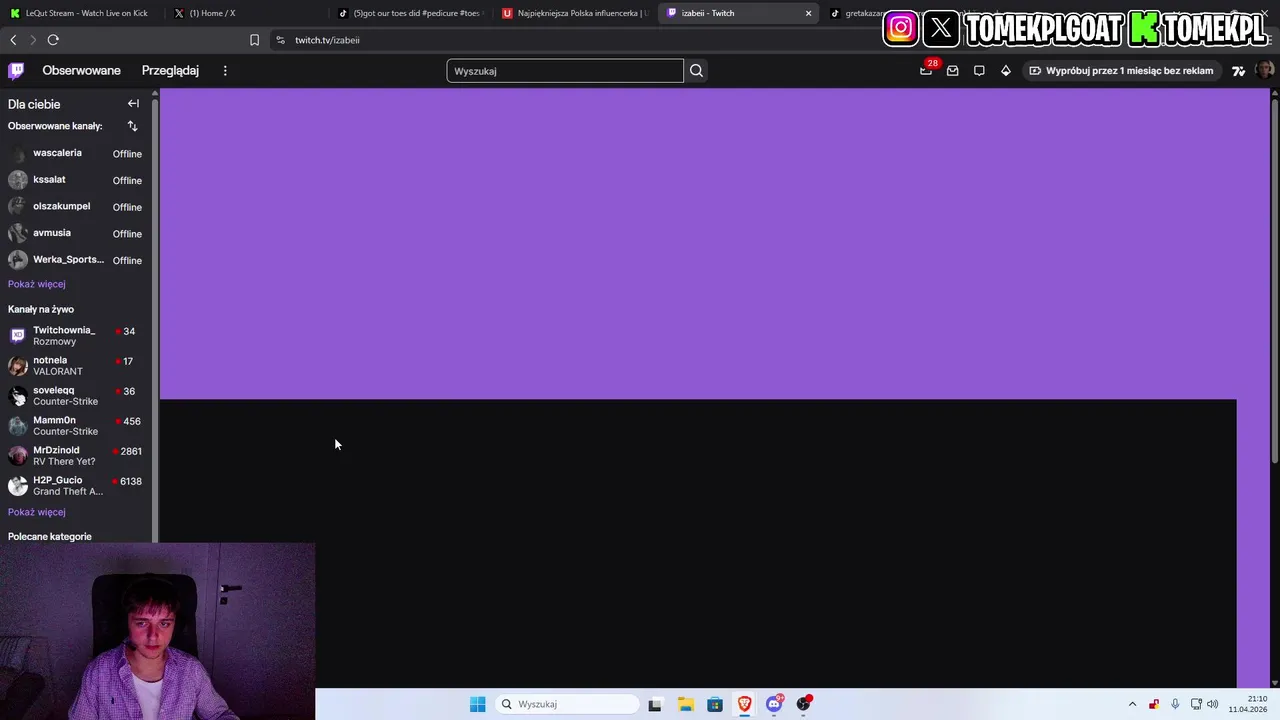Open kssalat offline channel
1280x720 pixels.
coord(75,180)
